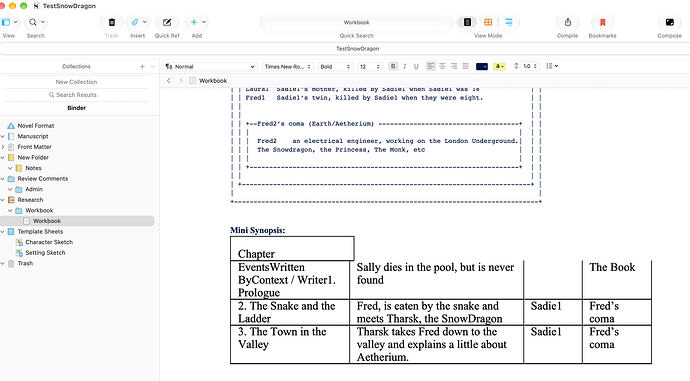Screen dimensions: 690x381
Task: Click the Collections header label
Action: click(x=76, y=66)
